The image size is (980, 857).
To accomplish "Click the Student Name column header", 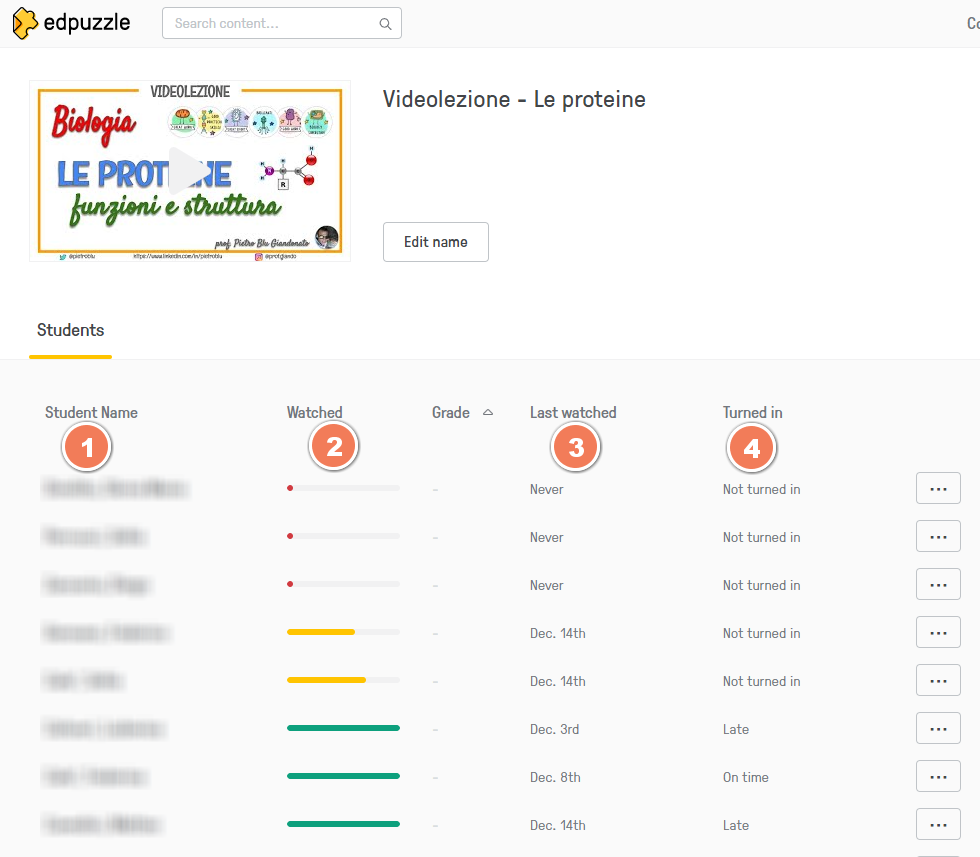I will tap(91, 412).
